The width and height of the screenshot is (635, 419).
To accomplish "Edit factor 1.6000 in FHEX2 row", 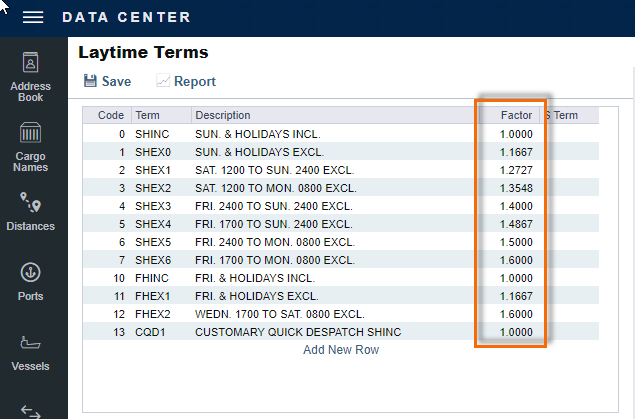I will (516, 314).
